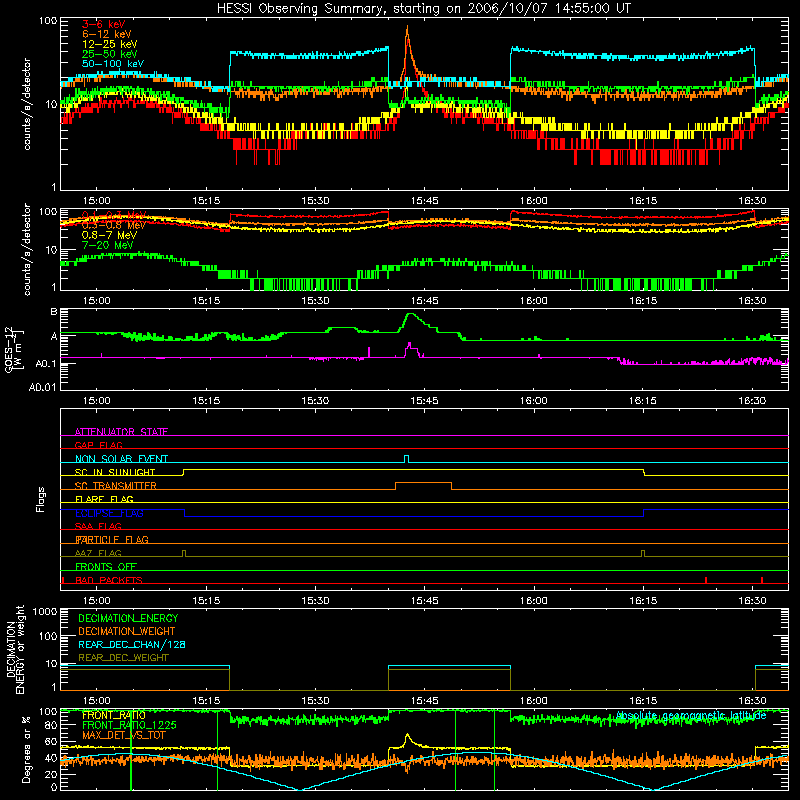
Task: Pick the DECIMATION_WEIGHT legend entry
Action: (127, 631)
